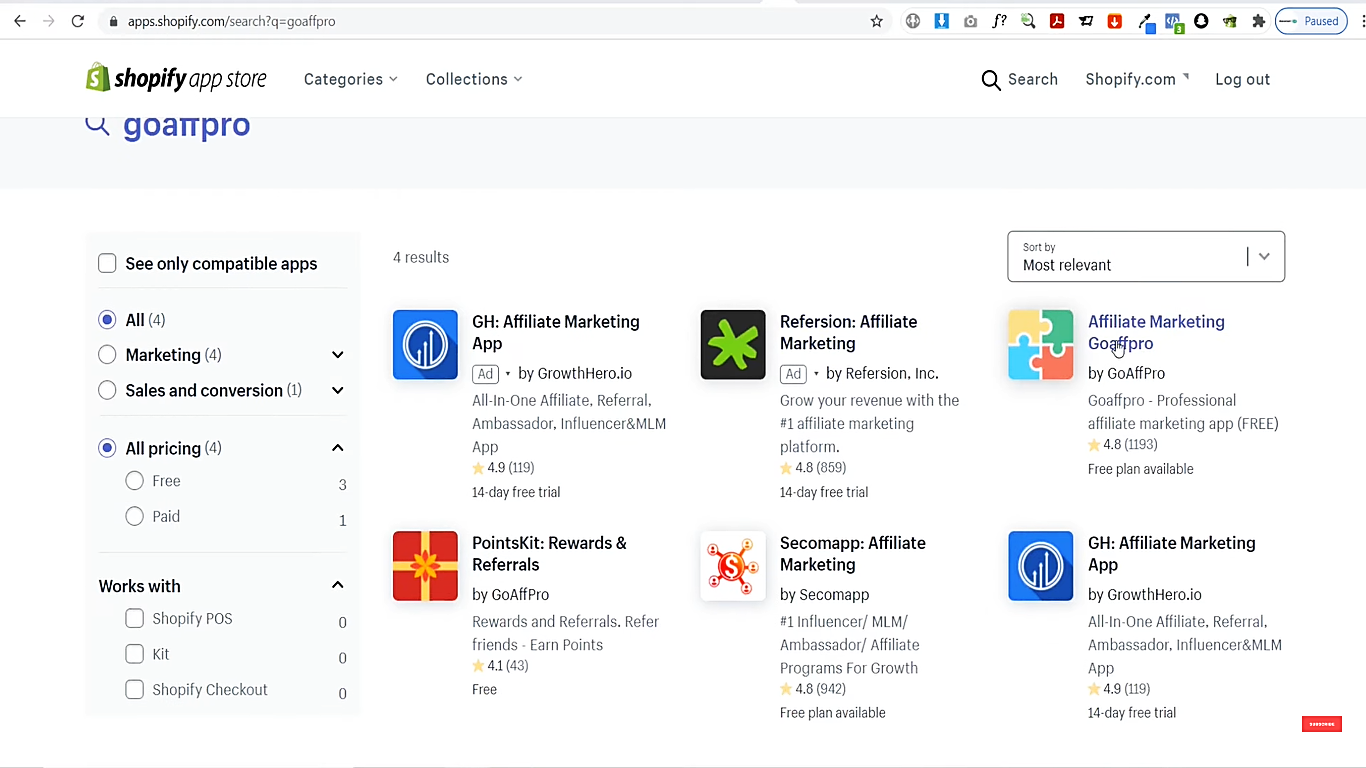The height and width of the screenshot is (768, 1366).
Task: Click Search in the header
Action: [1033, 80]
